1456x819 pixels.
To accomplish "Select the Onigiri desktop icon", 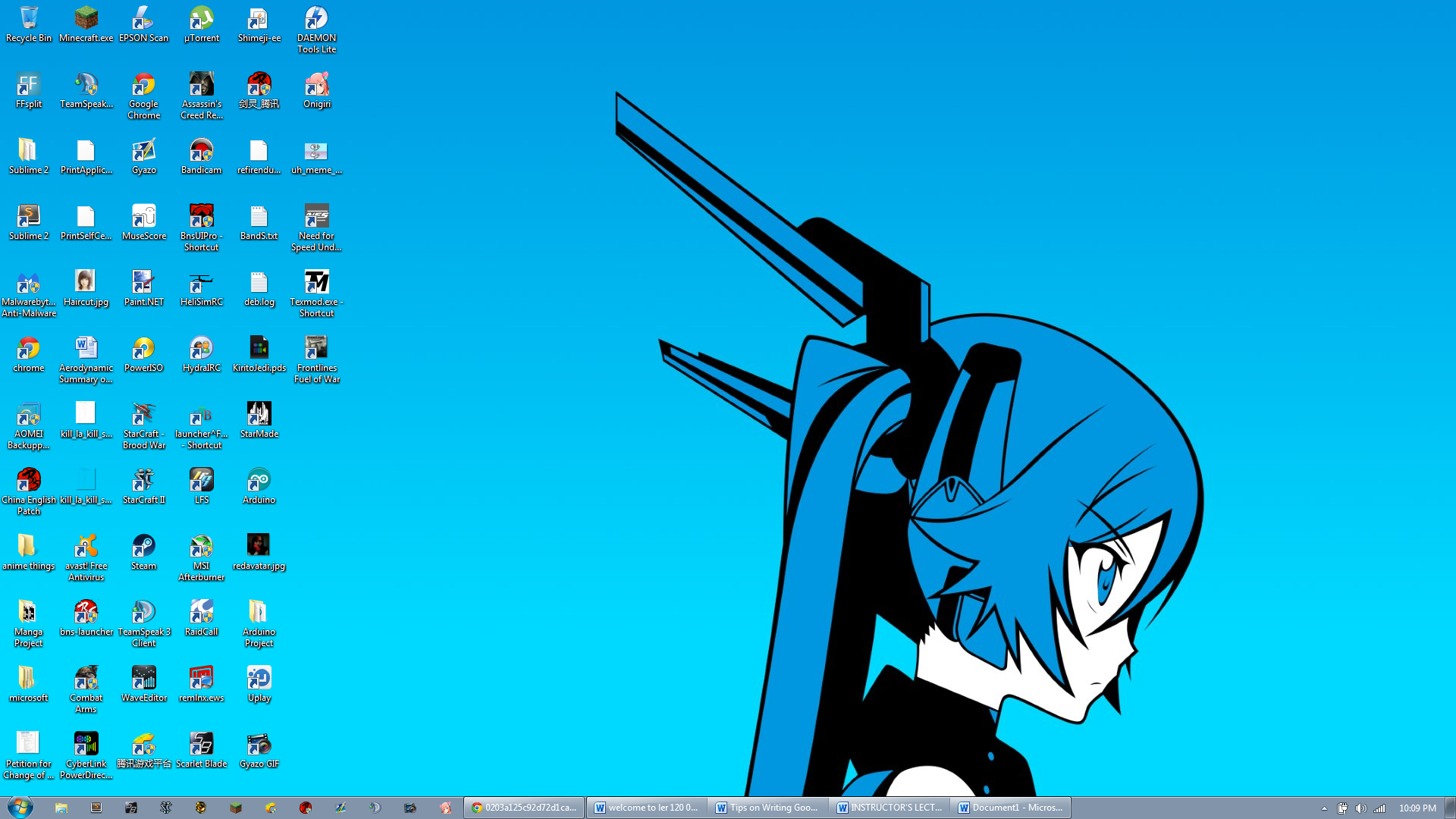I will tap(316, 90).
